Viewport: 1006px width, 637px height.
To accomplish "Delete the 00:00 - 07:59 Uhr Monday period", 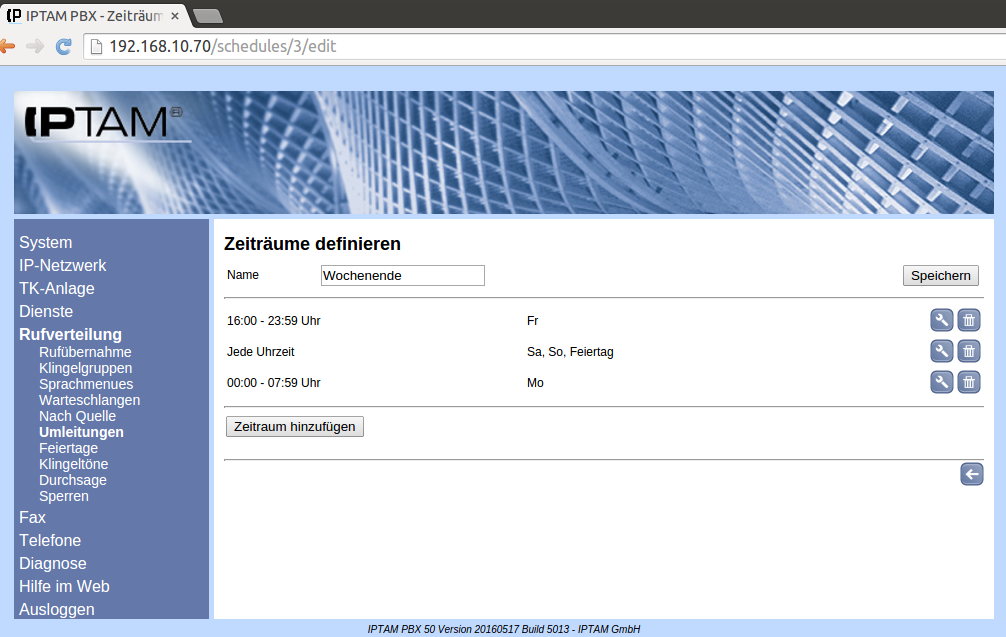I will pos(968,382).
